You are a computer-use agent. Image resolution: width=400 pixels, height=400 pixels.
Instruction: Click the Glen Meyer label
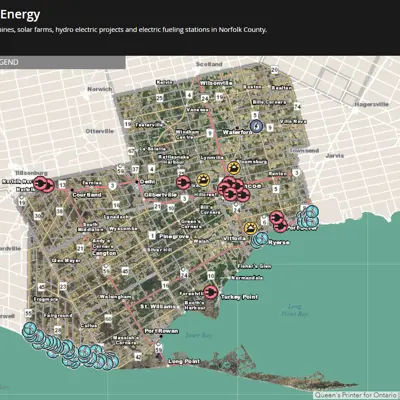(x=66, y=261)
